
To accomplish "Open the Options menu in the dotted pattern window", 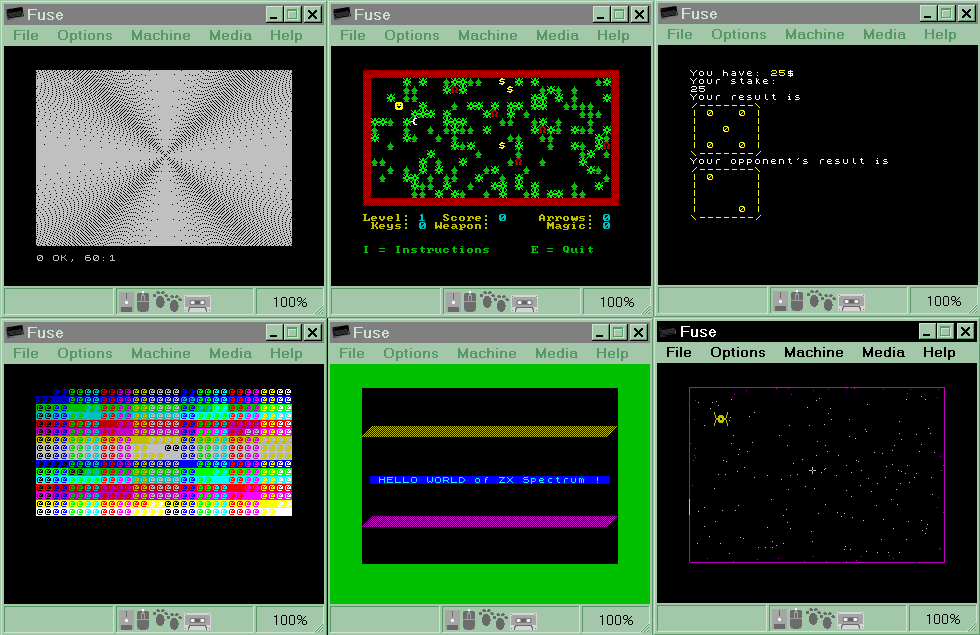I will click(85, 35).
